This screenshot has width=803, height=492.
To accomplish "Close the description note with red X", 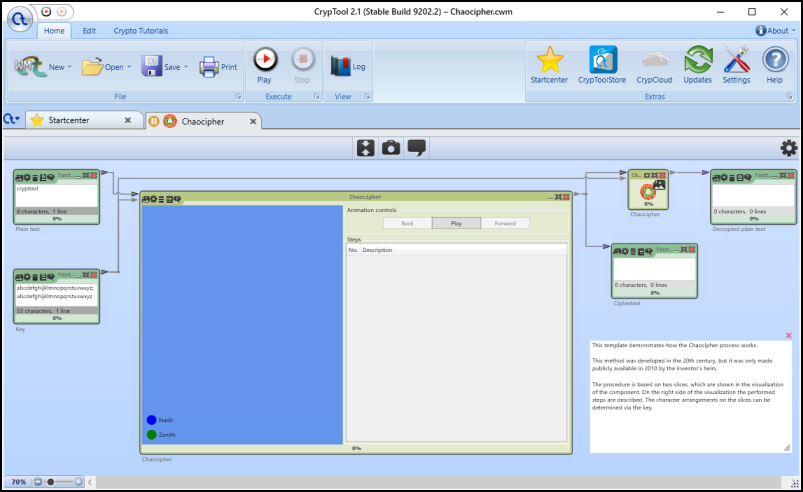I will (789, 335).
